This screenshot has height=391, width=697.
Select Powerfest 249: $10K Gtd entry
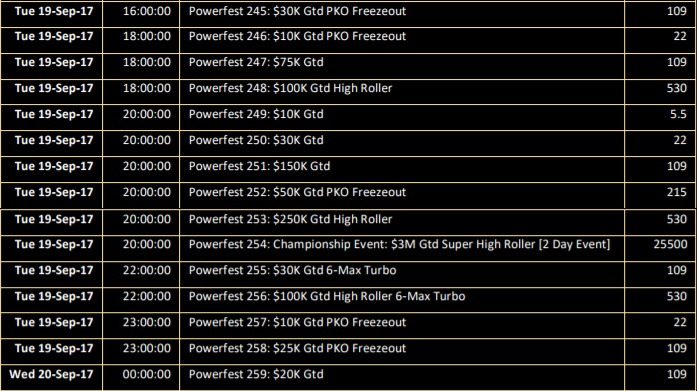[256, 114]
